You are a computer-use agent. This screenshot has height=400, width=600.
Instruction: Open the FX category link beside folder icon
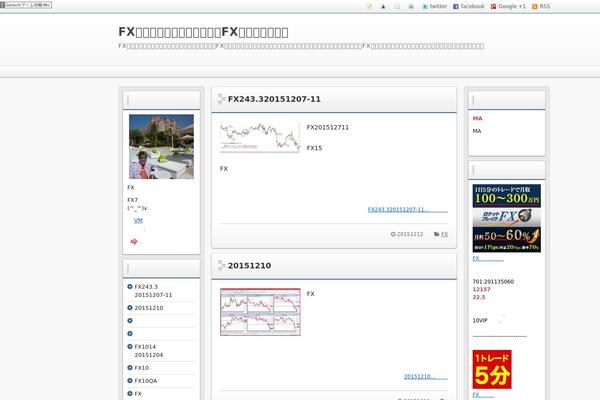coord(444,234)
